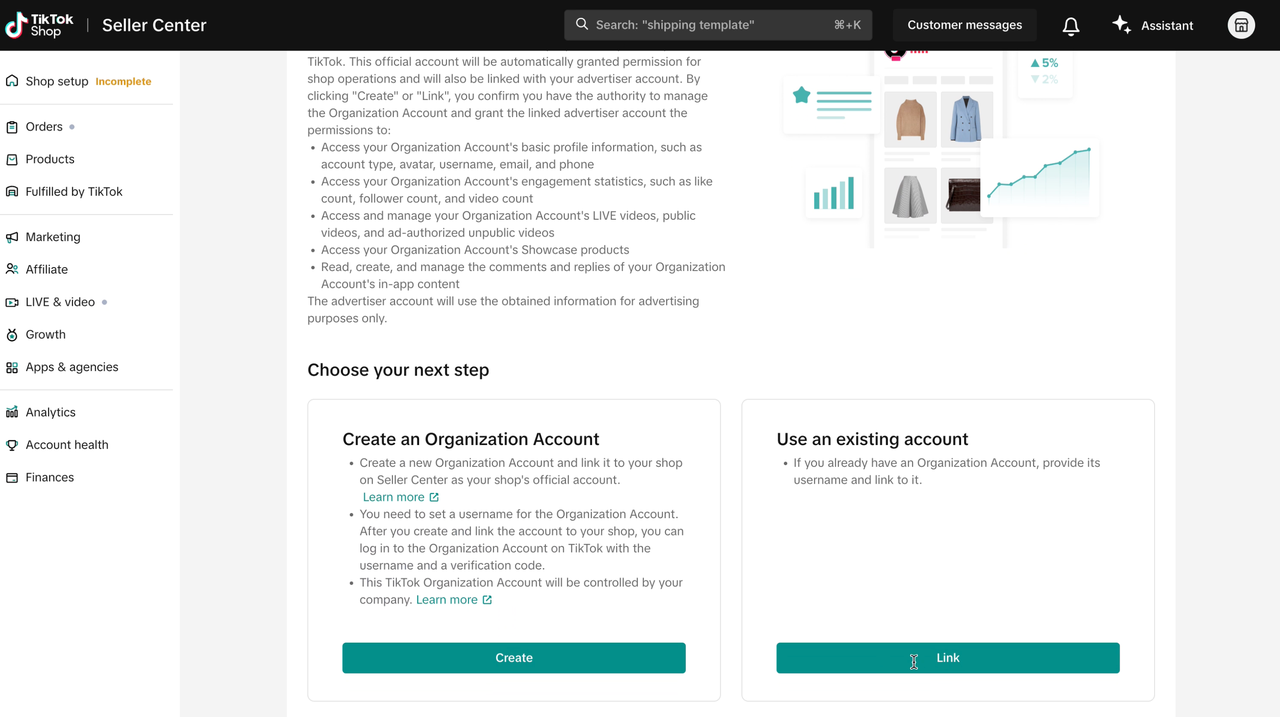Click the Apps & agencies grid icon

[12, 367]
